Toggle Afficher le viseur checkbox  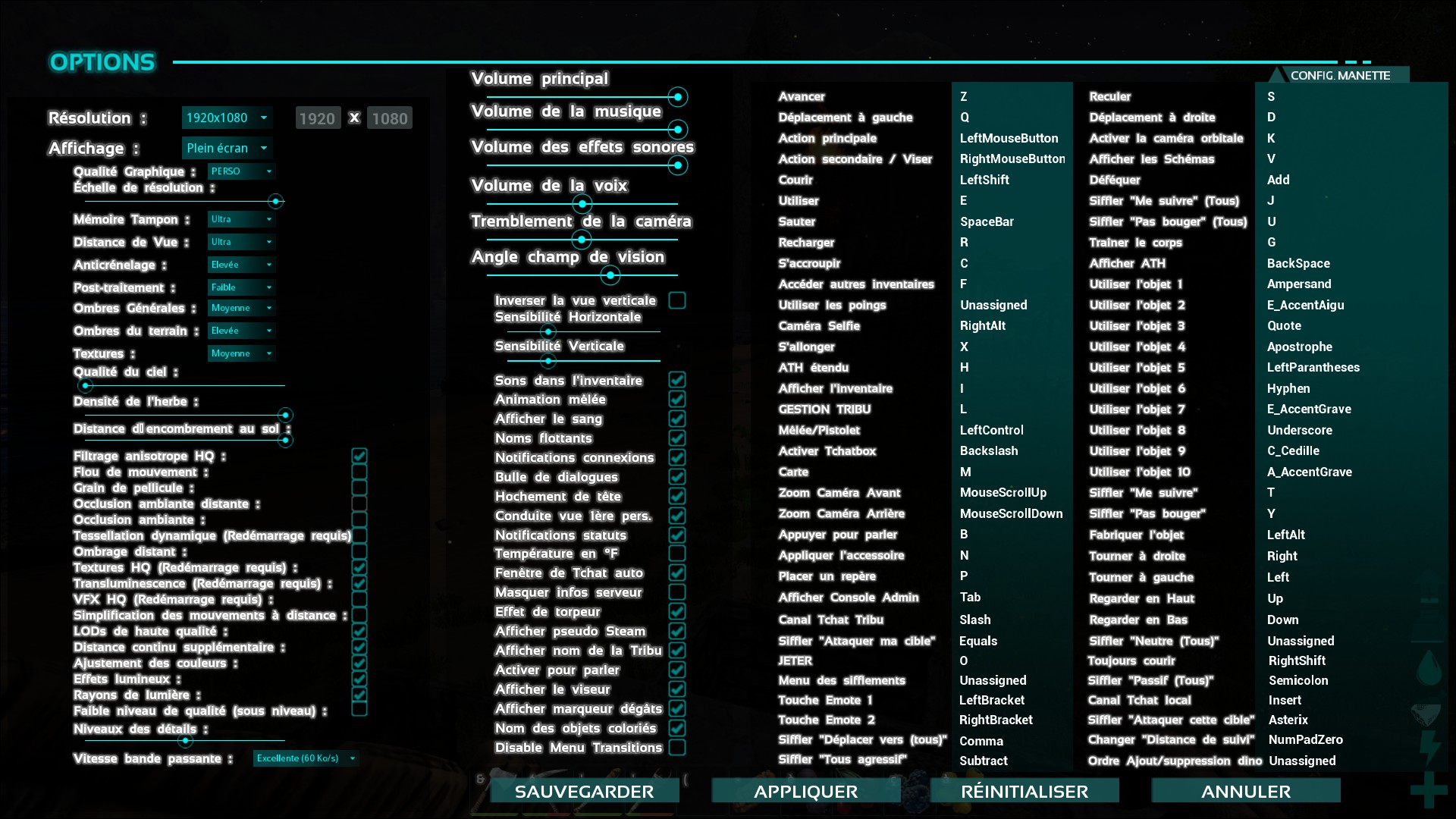pyautogui.click(x=677, y=689)
